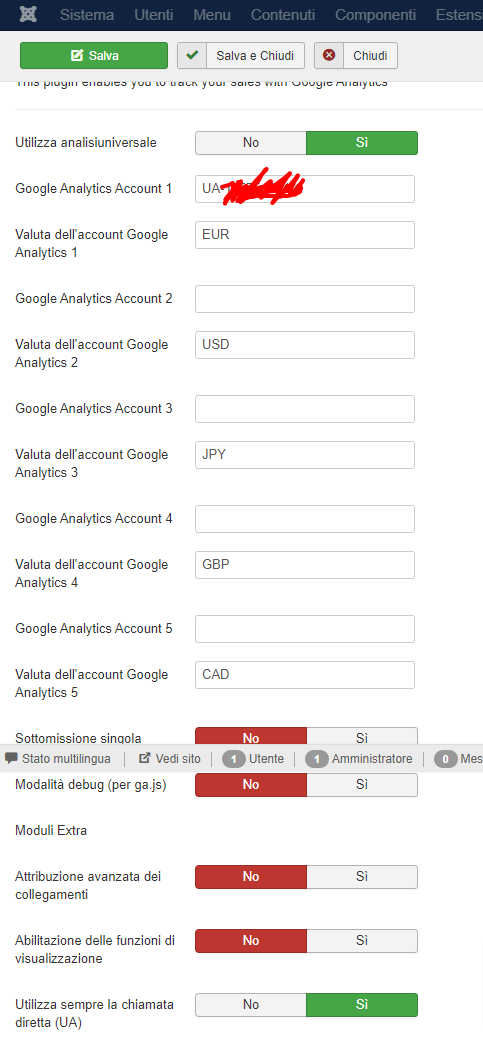Click the currency field containing JPY
The height and width of the screenshot is (1045, 483).
[305, 455]
